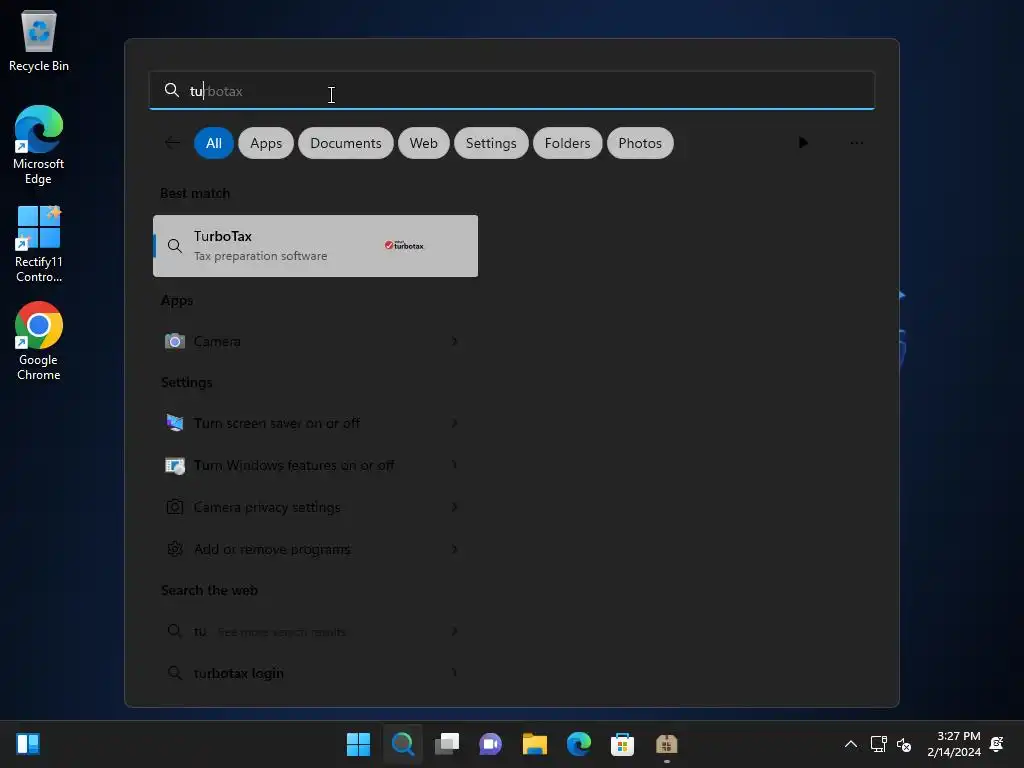This screenshot has width=1024, height=768.
Task: Expand the Camera result chevron
Action: 455,341
